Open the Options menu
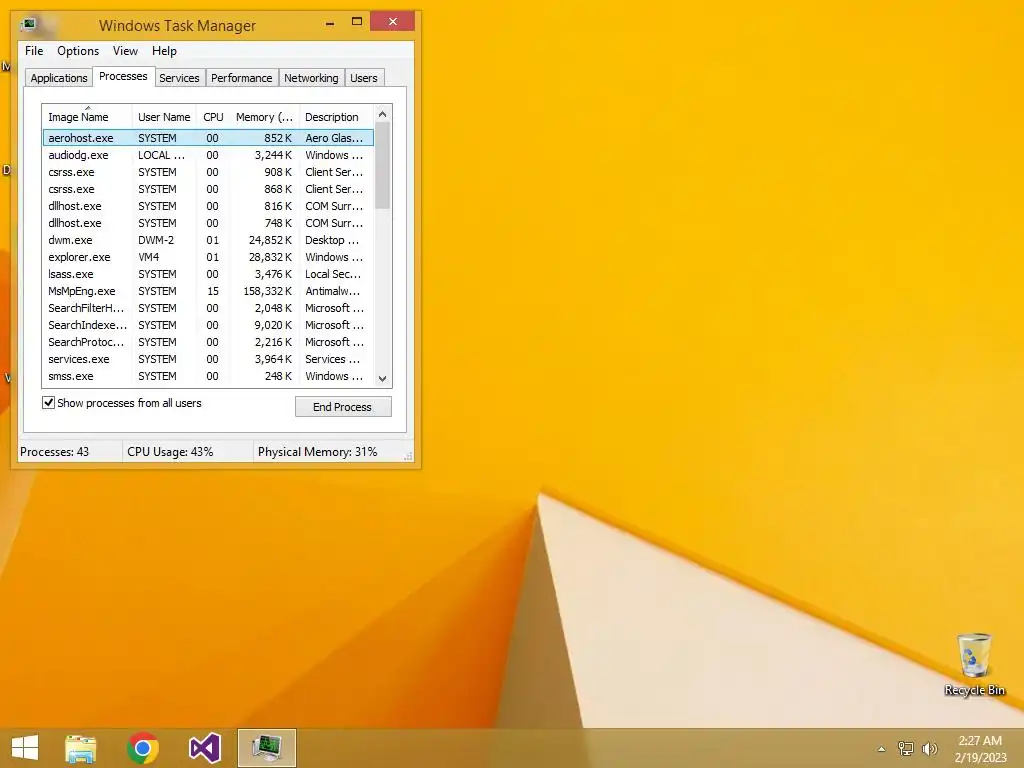Image resolution: width=1024 pixels, height=768 pixels. click(78, 51)
